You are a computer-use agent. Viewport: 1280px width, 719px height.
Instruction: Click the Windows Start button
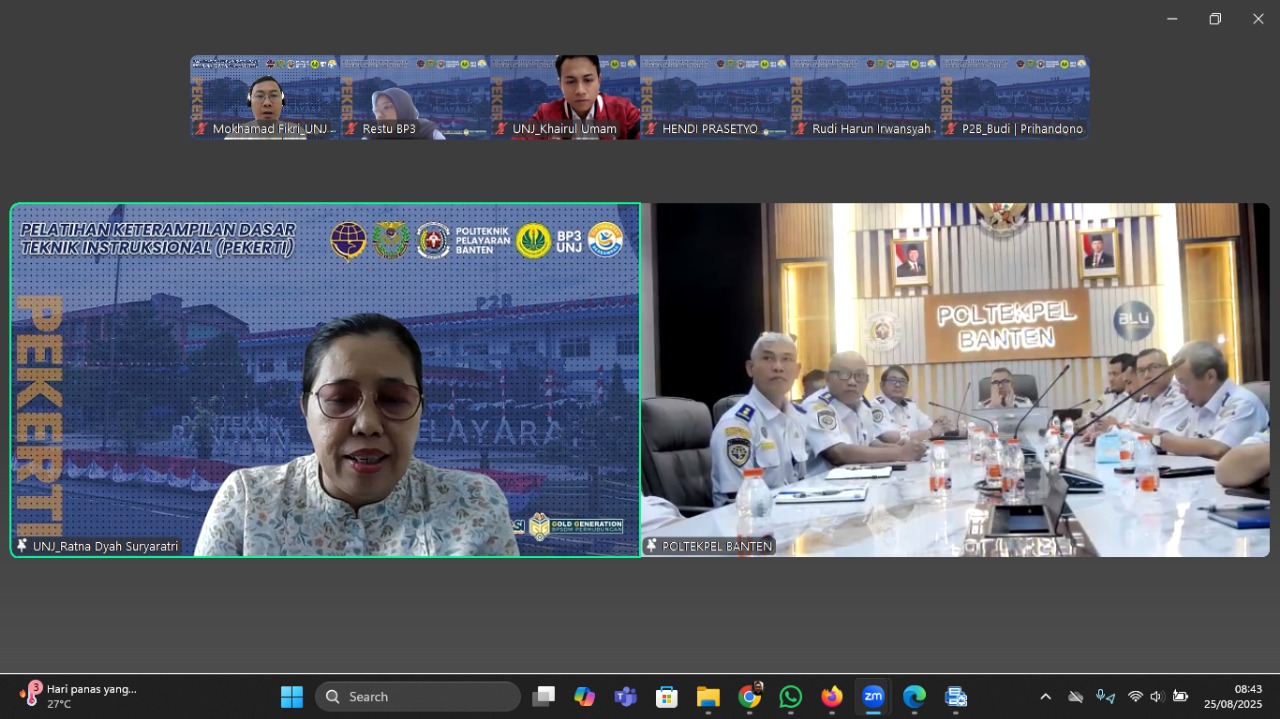[292, 697]
